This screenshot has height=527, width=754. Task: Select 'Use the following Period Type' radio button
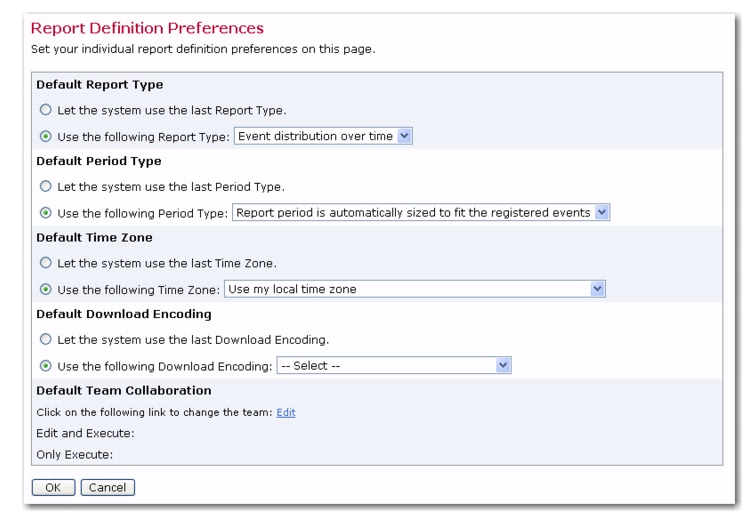pos(46,213)
